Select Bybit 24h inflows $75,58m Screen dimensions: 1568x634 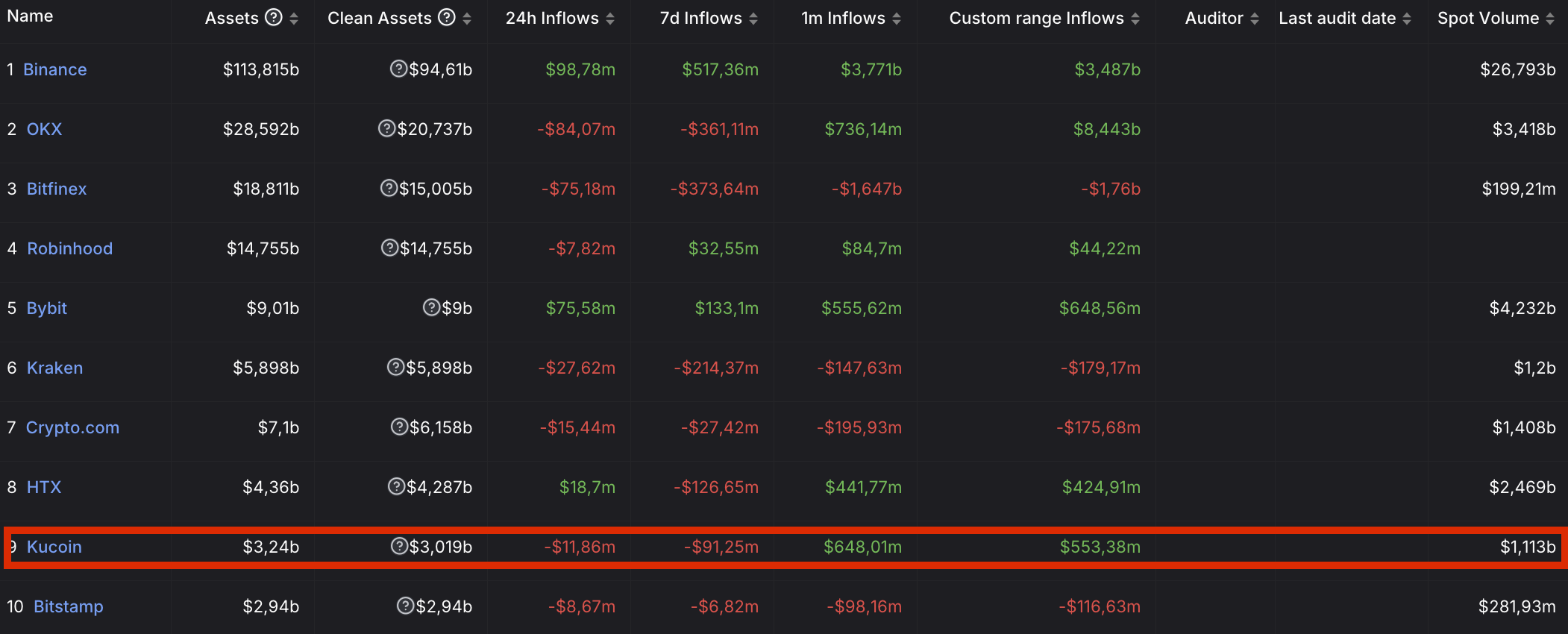click(580, 308)
